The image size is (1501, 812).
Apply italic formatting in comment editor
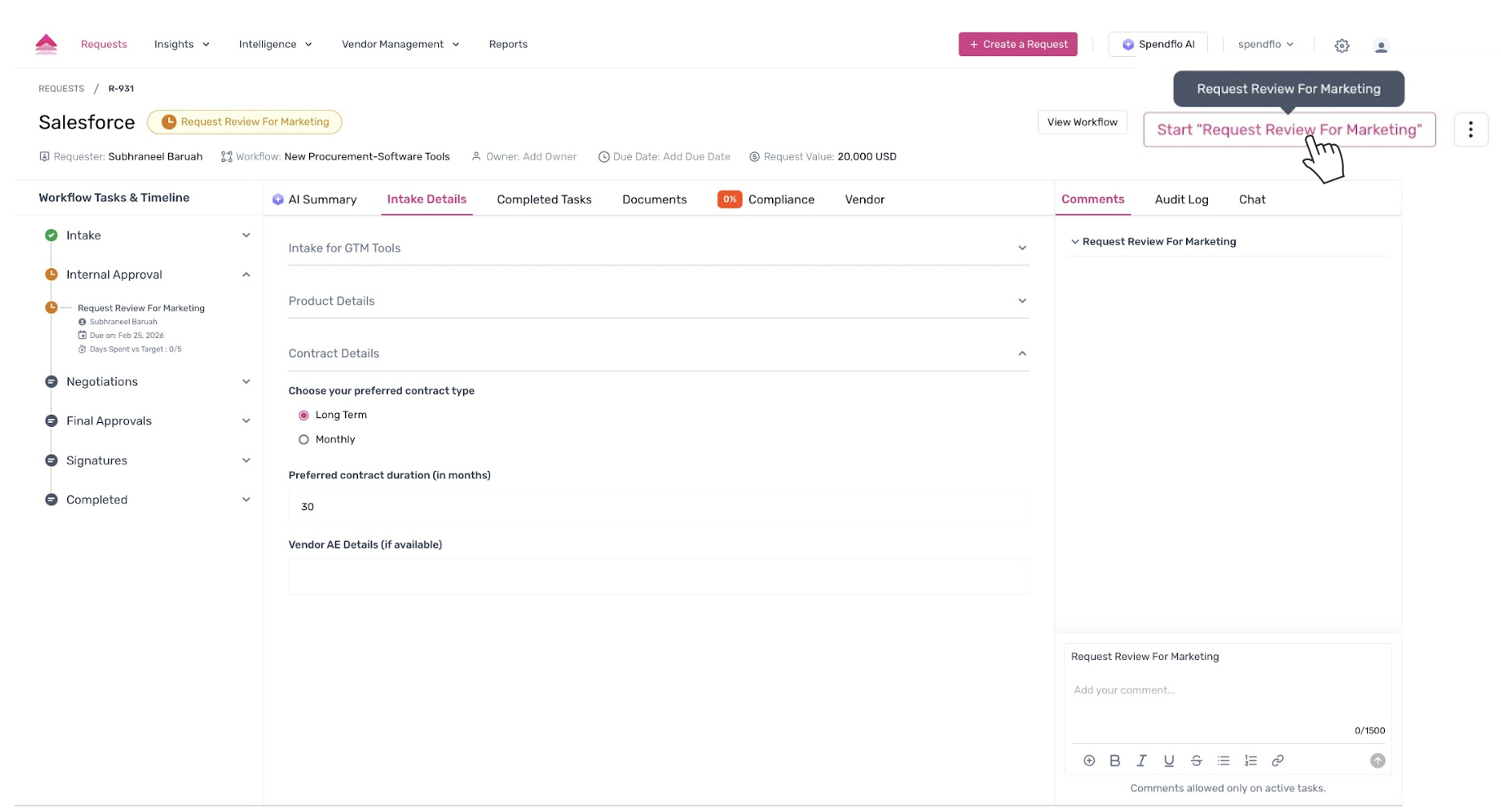(x=1141, y=761)
